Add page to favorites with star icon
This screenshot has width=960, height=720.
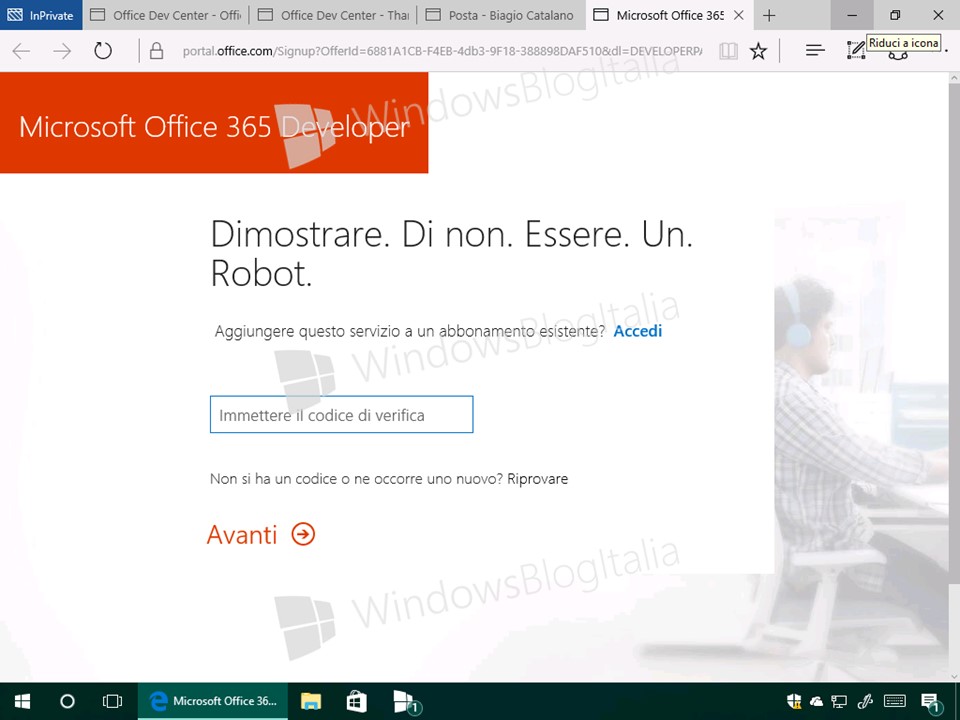tap(758, 51)
